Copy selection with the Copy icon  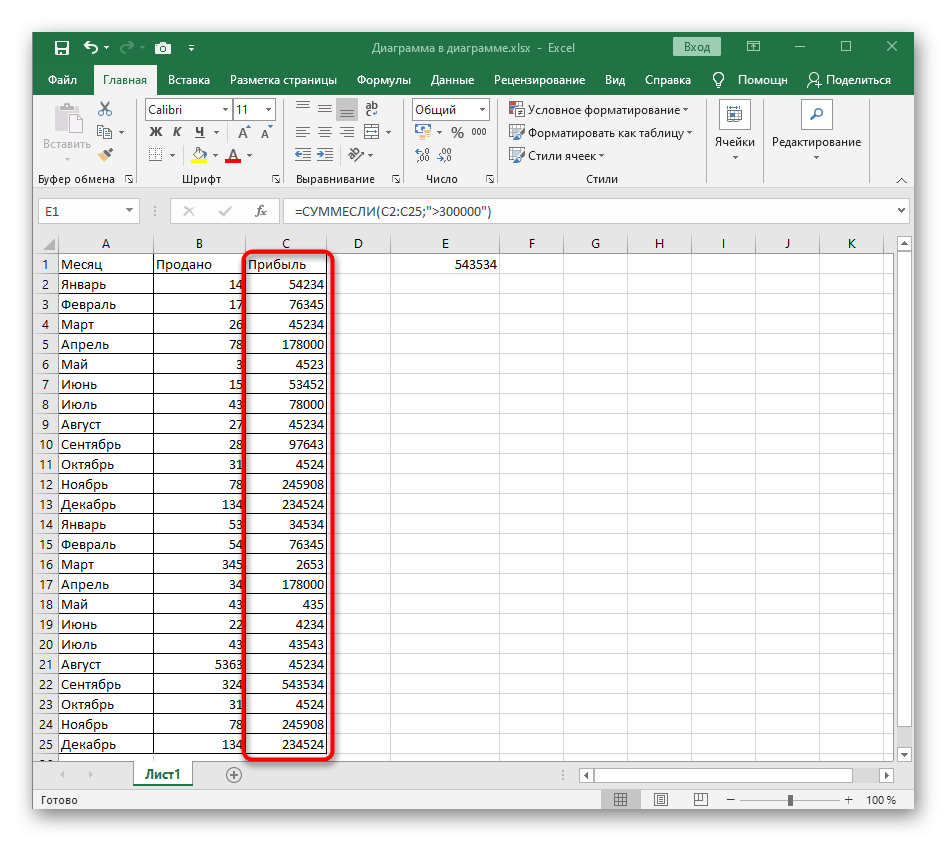[x=105, y=132]
